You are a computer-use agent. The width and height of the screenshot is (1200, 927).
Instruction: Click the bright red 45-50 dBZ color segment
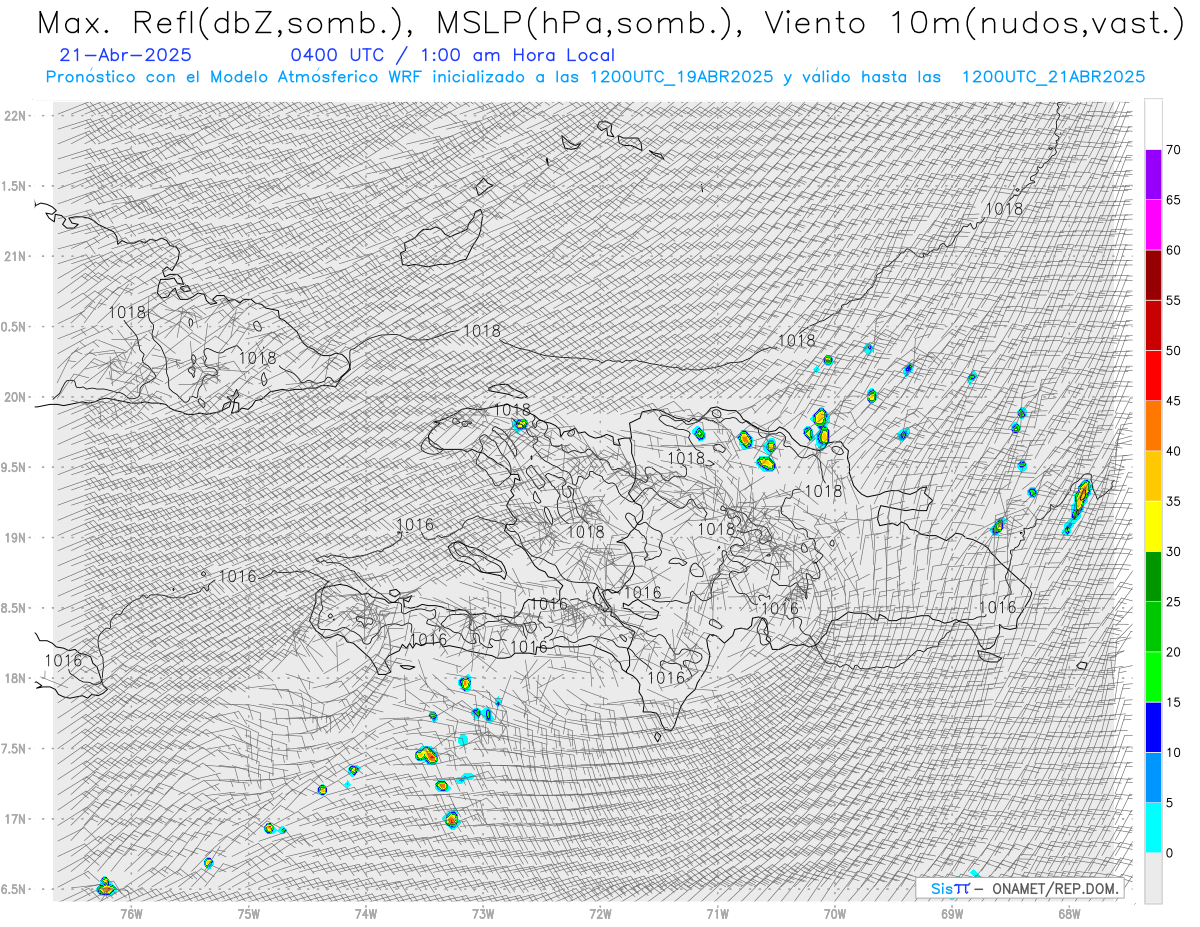coord(1153,376)
